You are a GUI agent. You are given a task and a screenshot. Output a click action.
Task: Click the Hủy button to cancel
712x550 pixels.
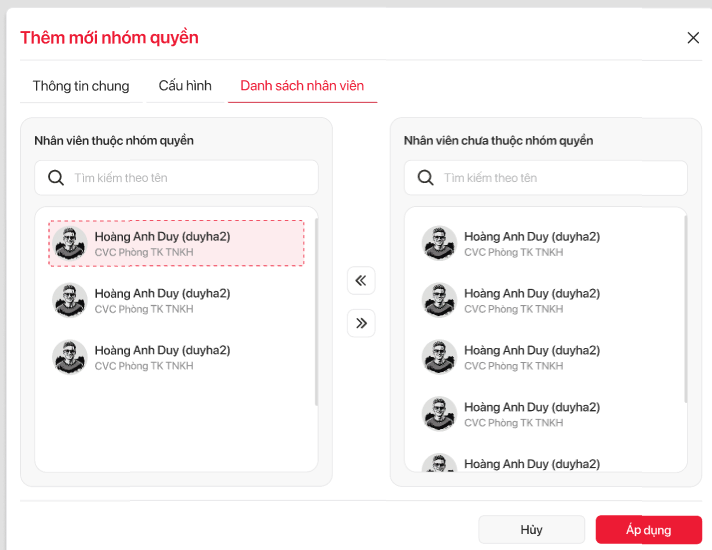click(531, 530)
